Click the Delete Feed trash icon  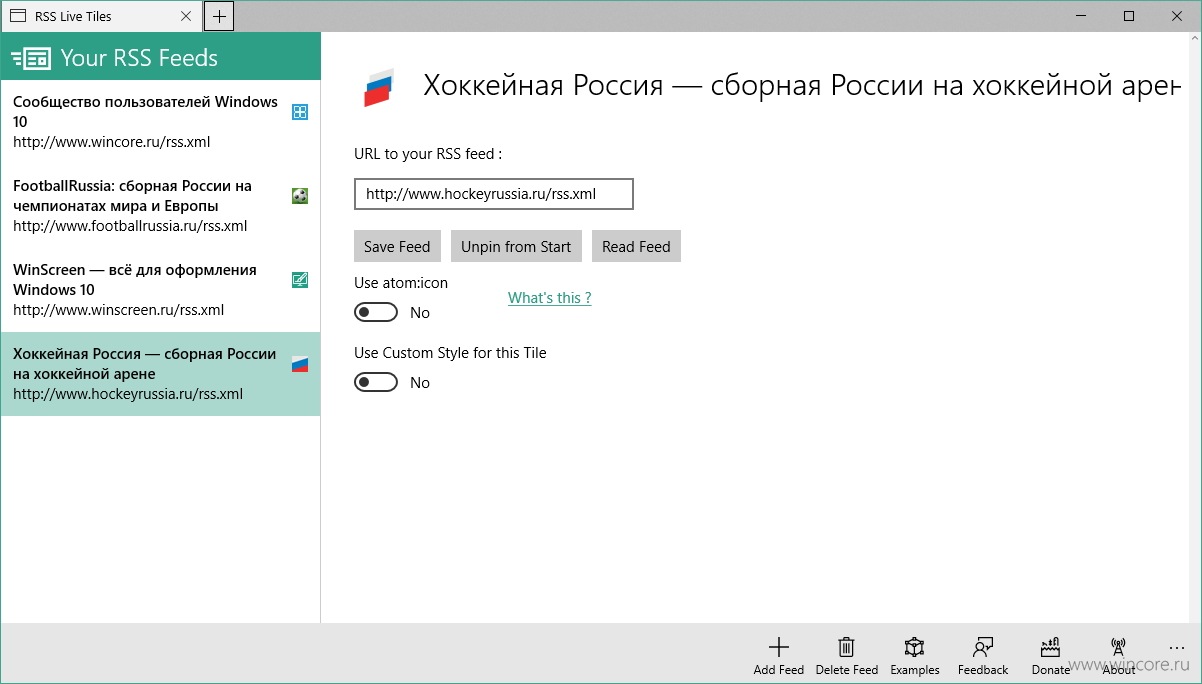(x=846, y=647)
